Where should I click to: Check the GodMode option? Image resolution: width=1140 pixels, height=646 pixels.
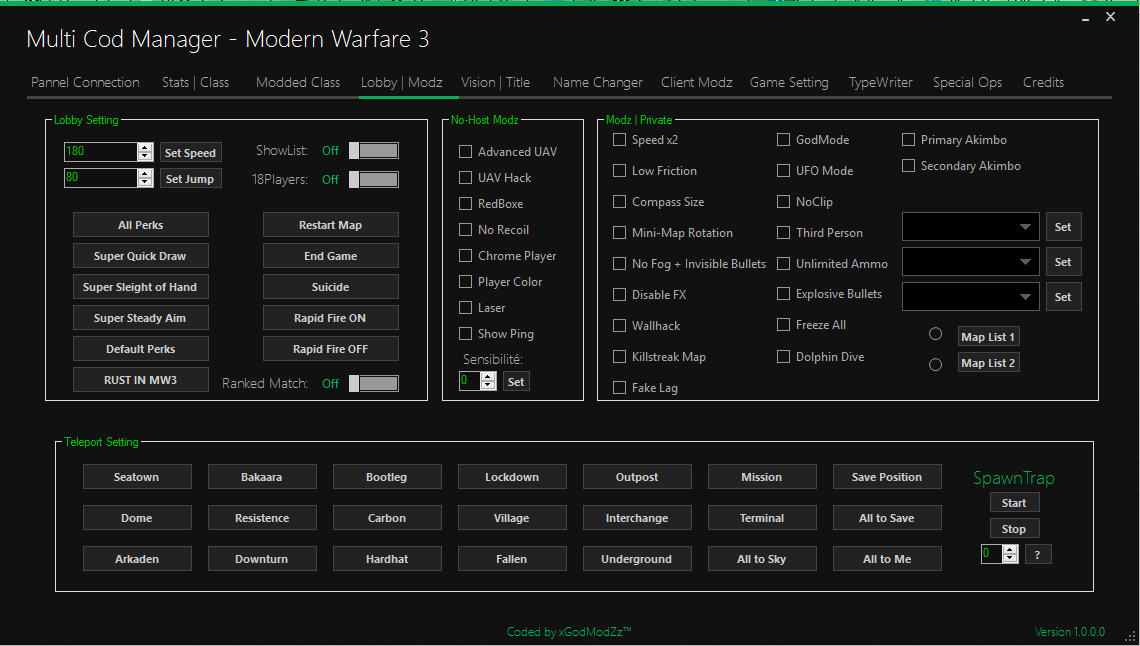[783, 140]
